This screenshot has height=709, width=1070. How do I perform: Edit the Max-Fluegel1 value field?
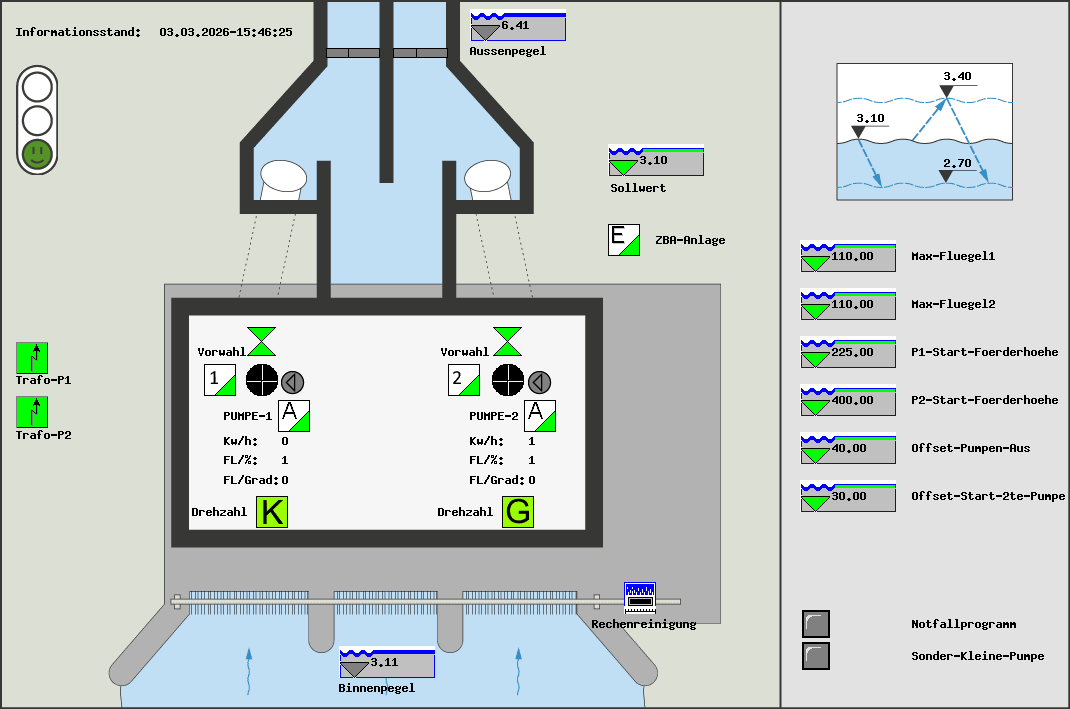click(x=848, y=257)
